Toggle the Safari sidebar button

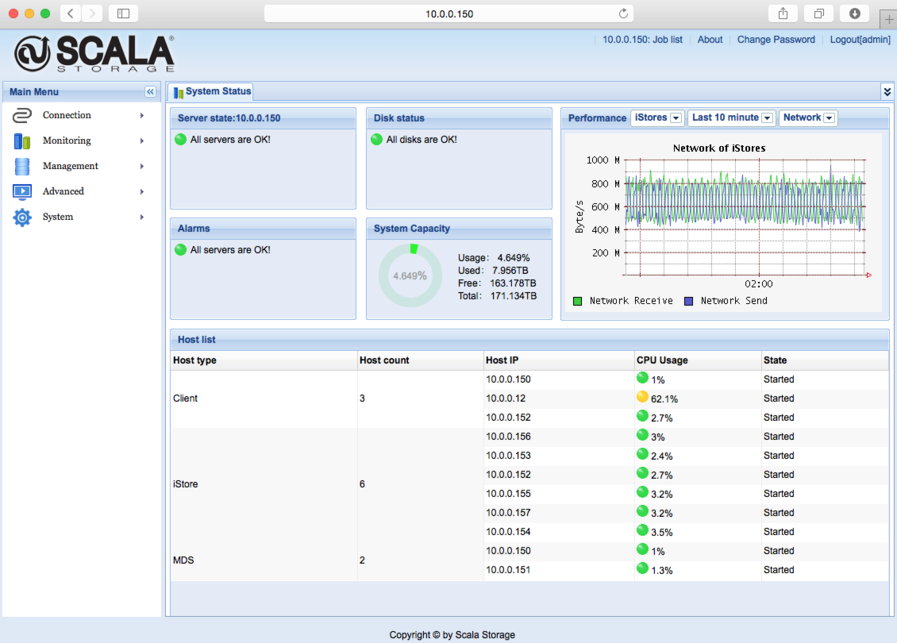pos(123,13)
